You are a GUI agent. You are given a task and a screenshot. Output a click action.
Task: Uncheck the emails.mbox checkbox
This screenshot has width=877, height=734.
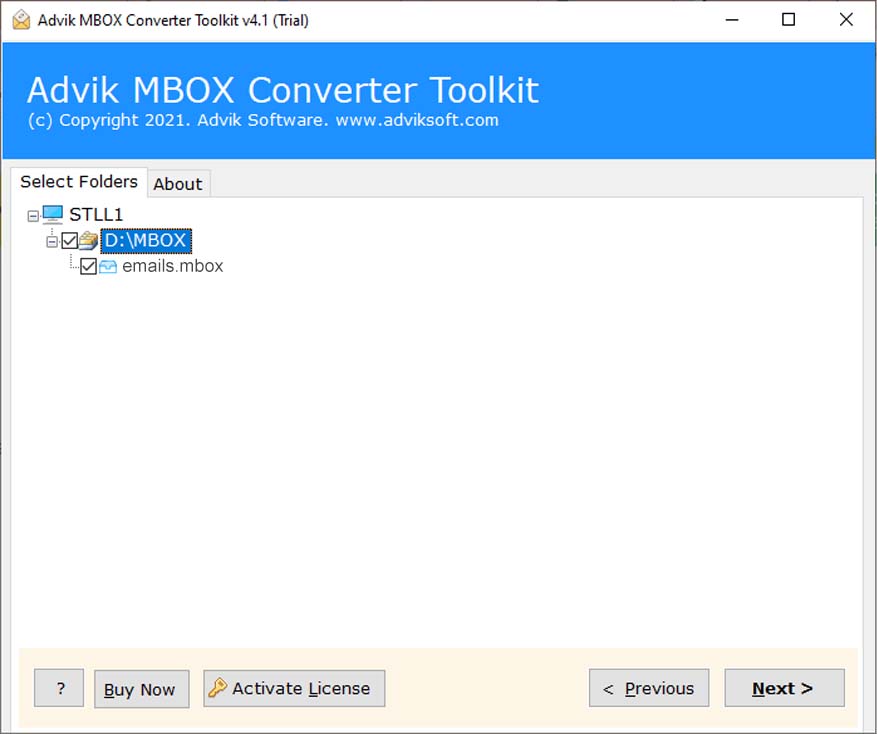coord(88,266)
